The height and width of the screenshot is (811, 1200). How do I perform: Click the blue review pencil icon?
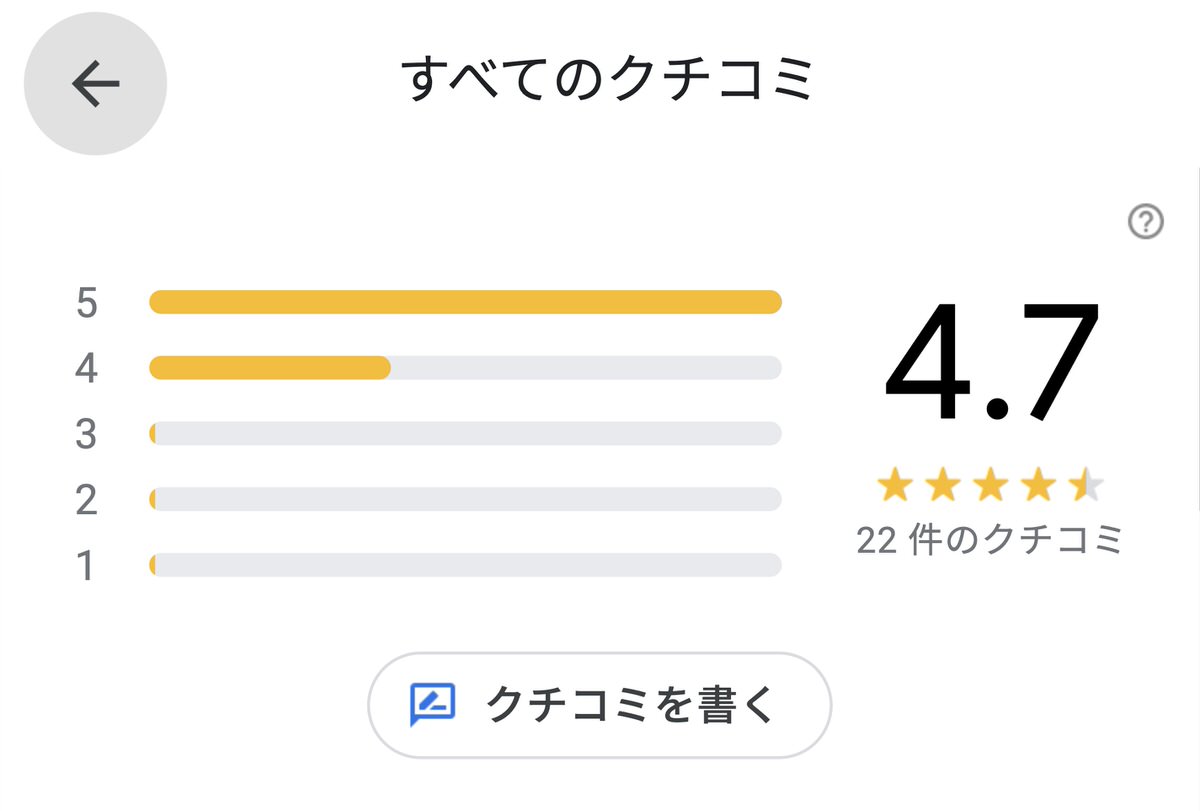click(433, 706)
